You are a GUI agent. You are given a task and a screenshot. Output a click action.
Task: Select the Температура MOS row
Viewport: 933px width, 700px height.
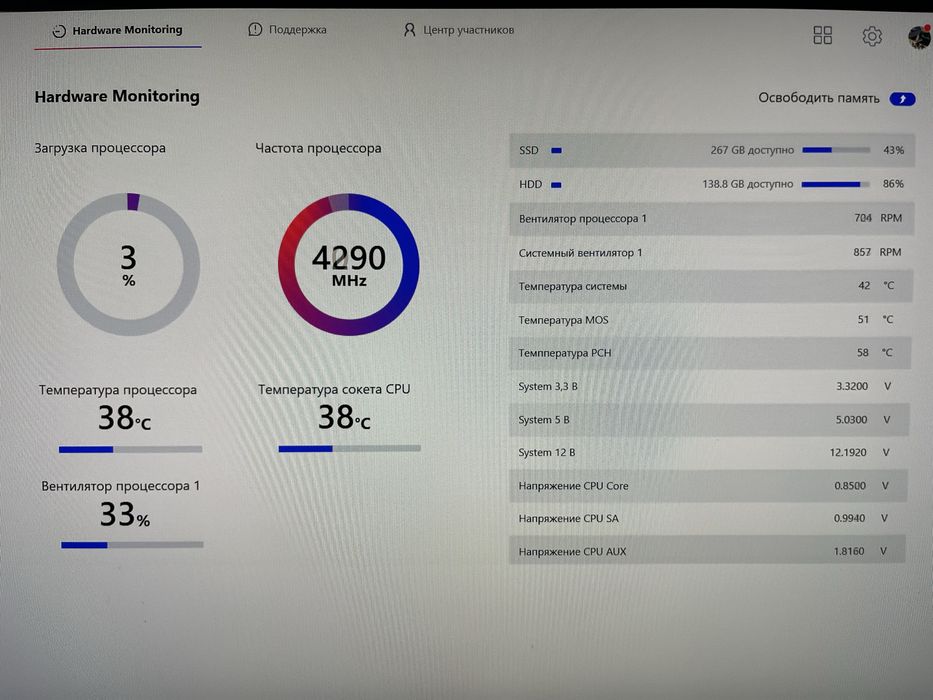[x=710, y=320]
